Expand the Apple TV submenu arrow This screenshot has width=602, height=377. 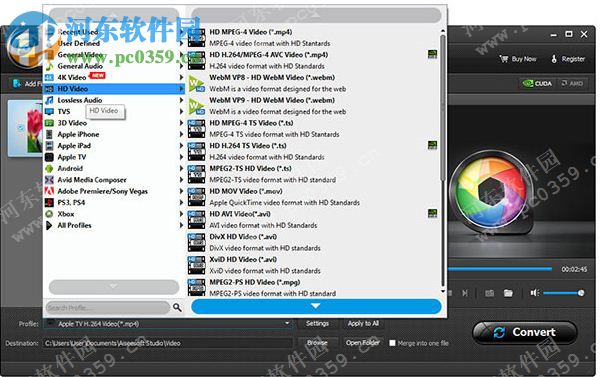pyautogui.click(x=181, y=157)
